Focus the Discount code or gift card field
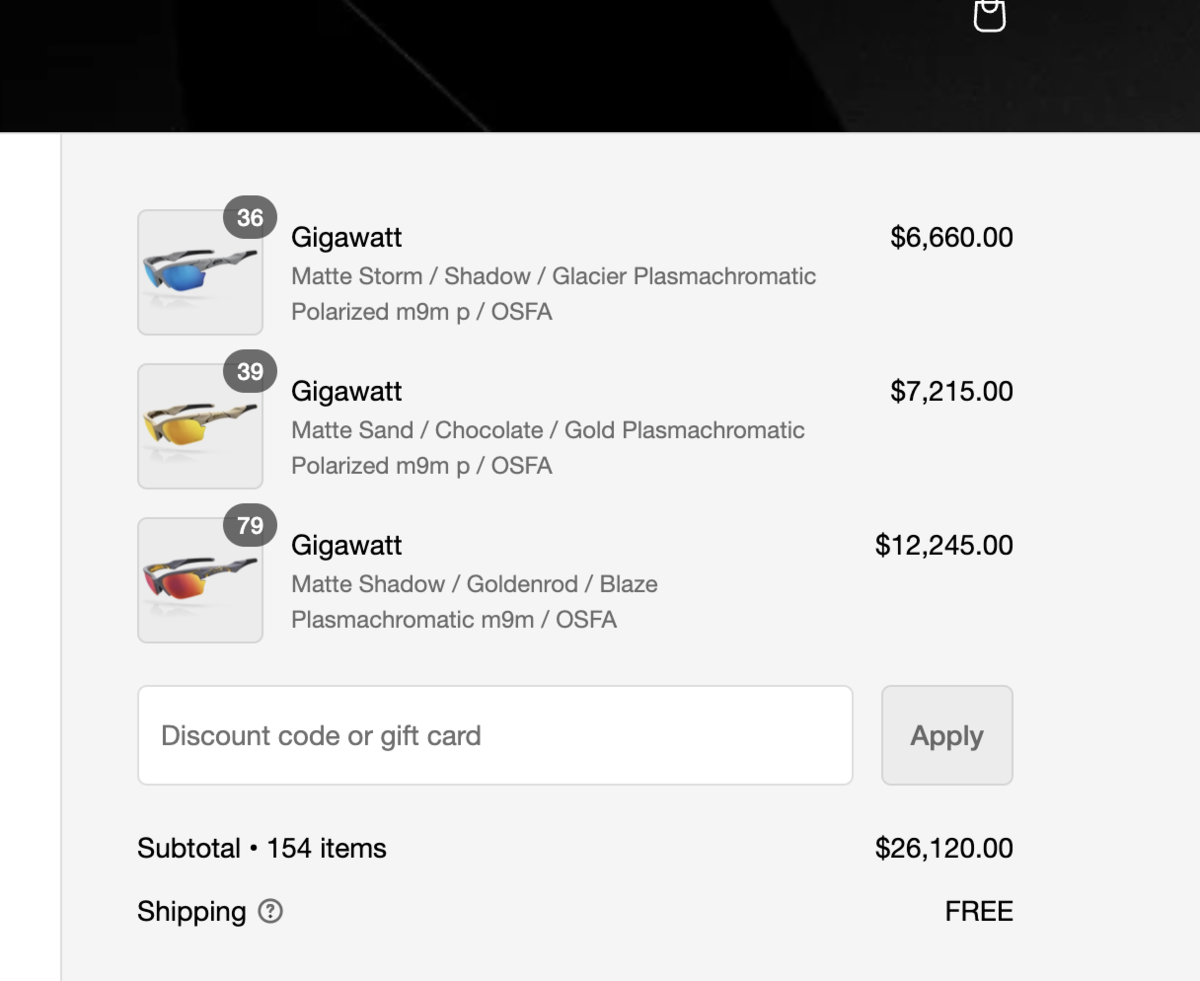 [x=495, y=736]
